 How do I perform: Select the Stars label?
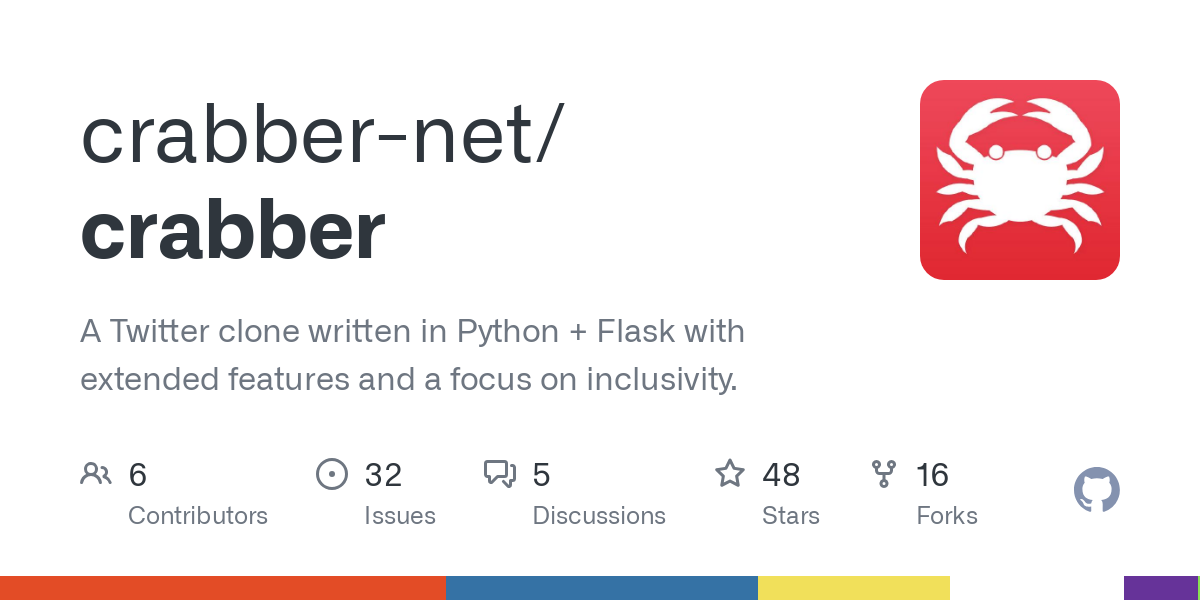tap(791, 516)
